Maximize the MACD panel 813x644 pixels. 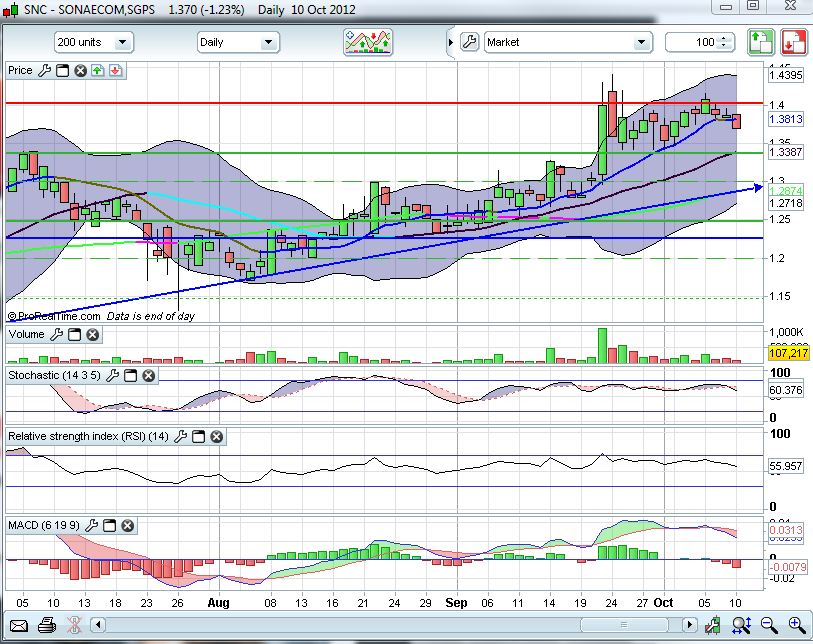pyautogui.click(x=109, y=526)
